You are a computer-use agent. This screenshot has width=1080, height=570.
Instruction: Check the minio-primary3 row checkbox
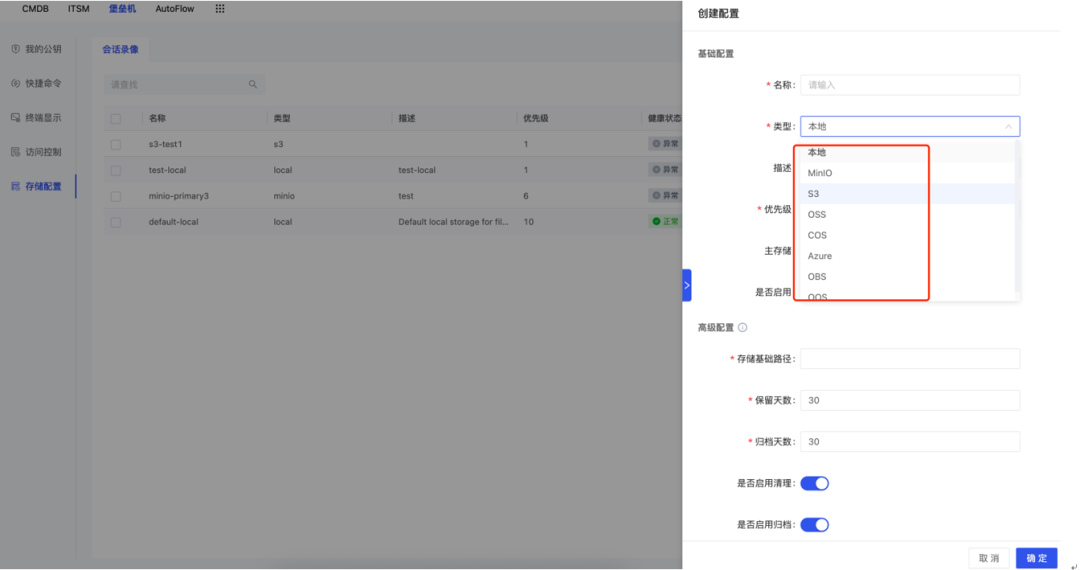tap(116, 196)
